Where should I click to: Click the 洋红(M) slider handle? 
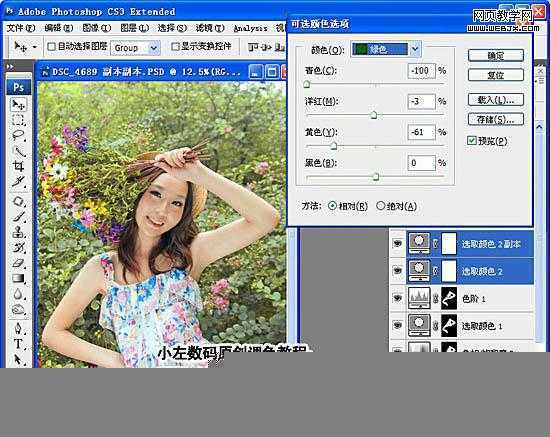[x=374, y=115]
